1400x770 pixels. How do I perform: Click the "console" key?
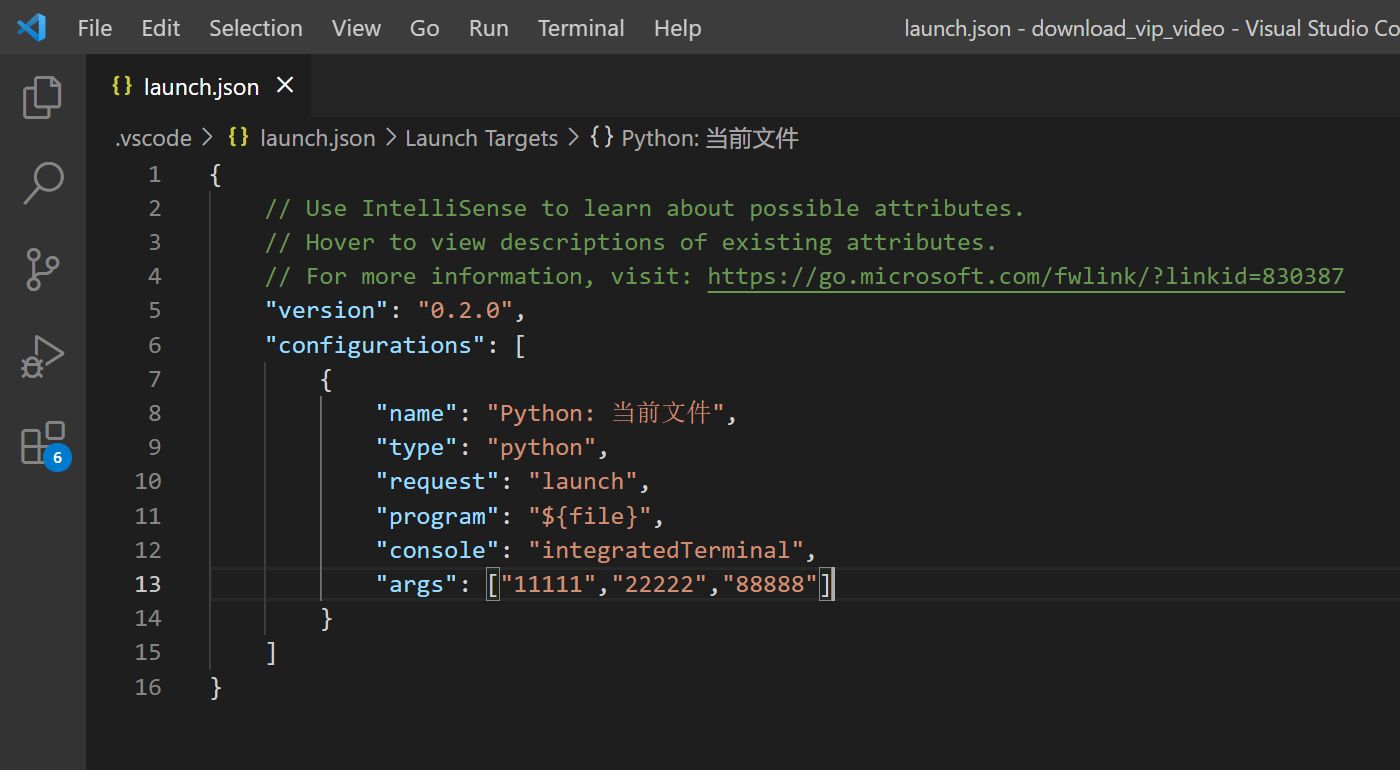[437, 550]
